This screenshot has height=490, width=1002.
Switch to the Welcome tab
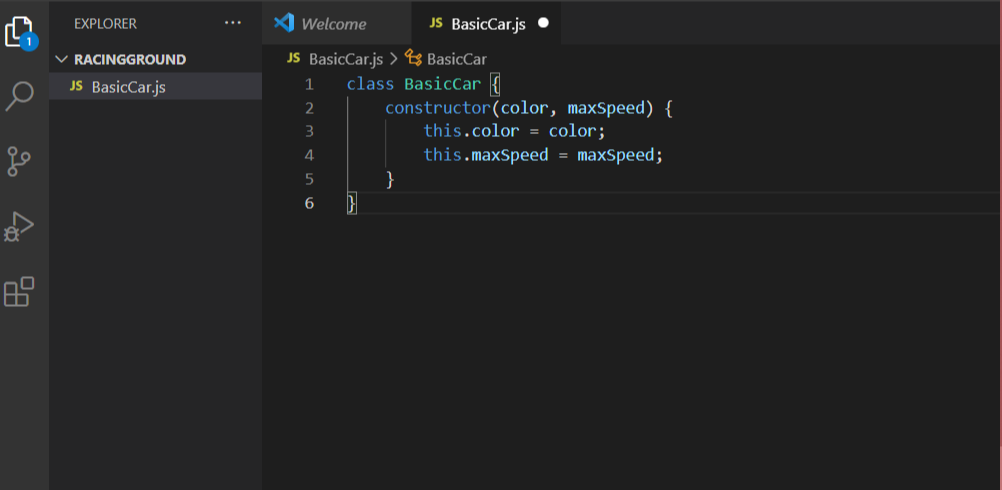(334, 24)
